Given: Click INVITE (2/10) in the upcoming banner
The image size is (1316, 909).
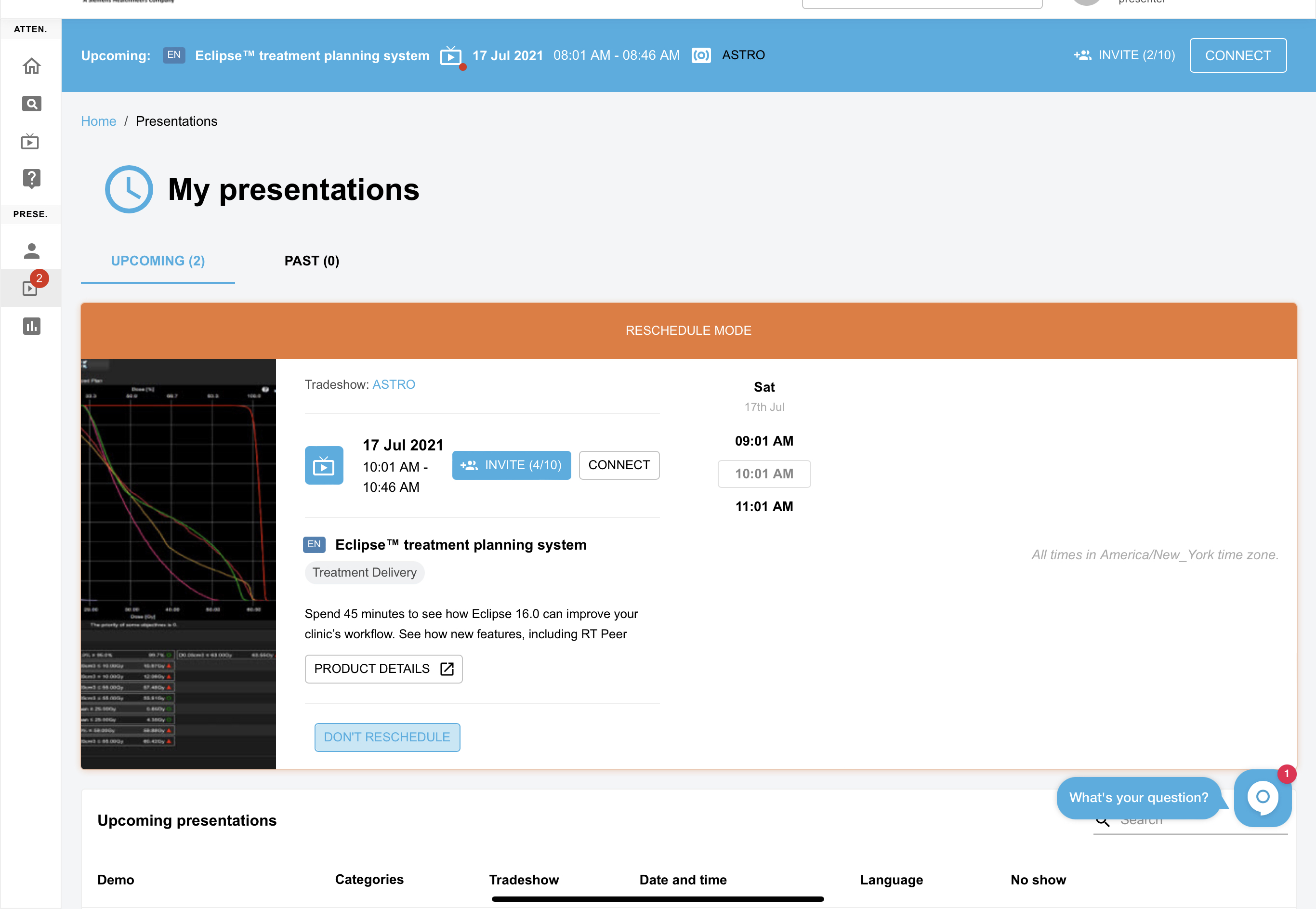Looking at the screenshot, I should 1124,55.
